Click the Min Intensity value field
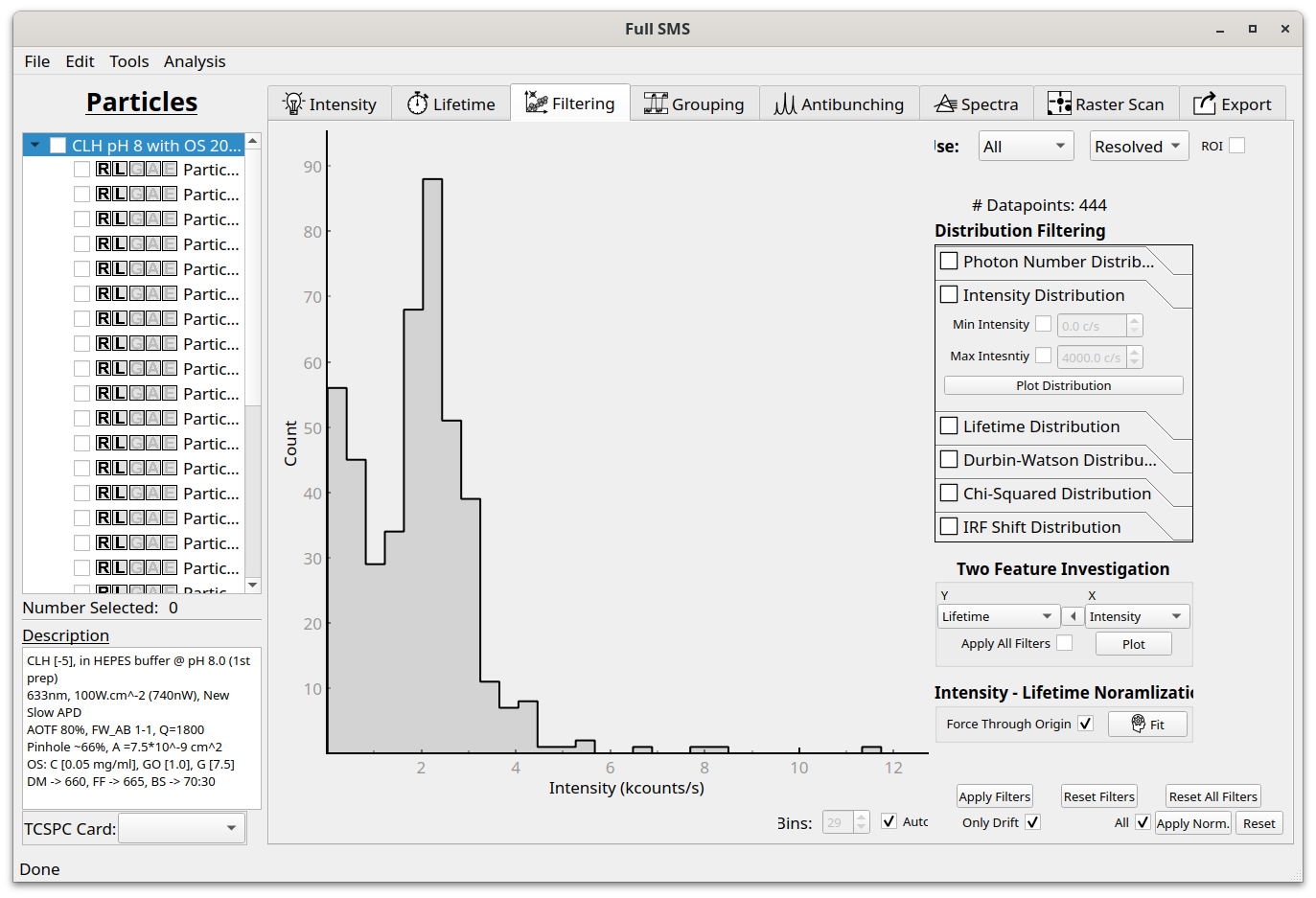The image size is (1316, 898). point(1092,326)
